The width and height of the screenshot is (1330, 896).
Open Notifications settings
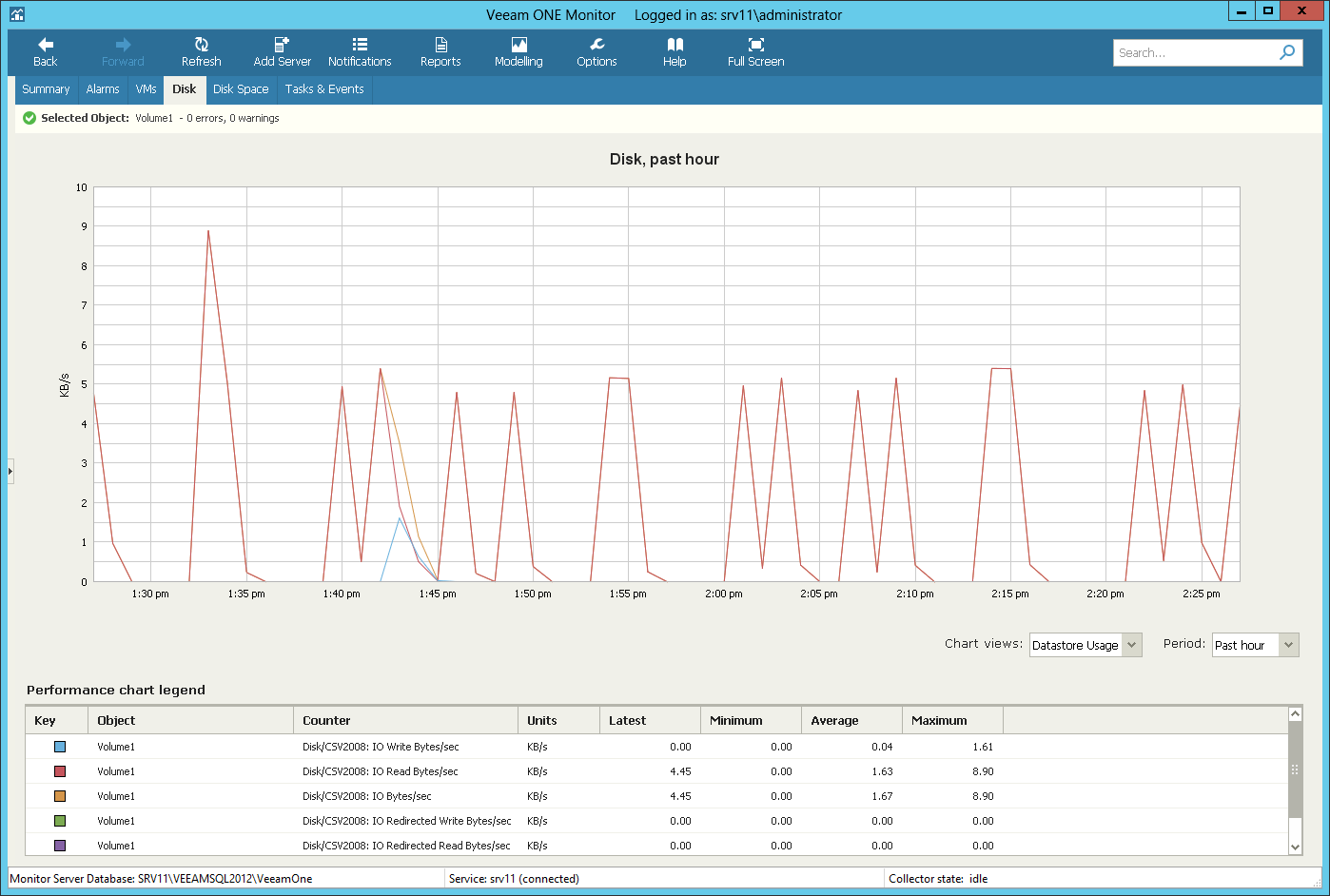pos(360,52)
